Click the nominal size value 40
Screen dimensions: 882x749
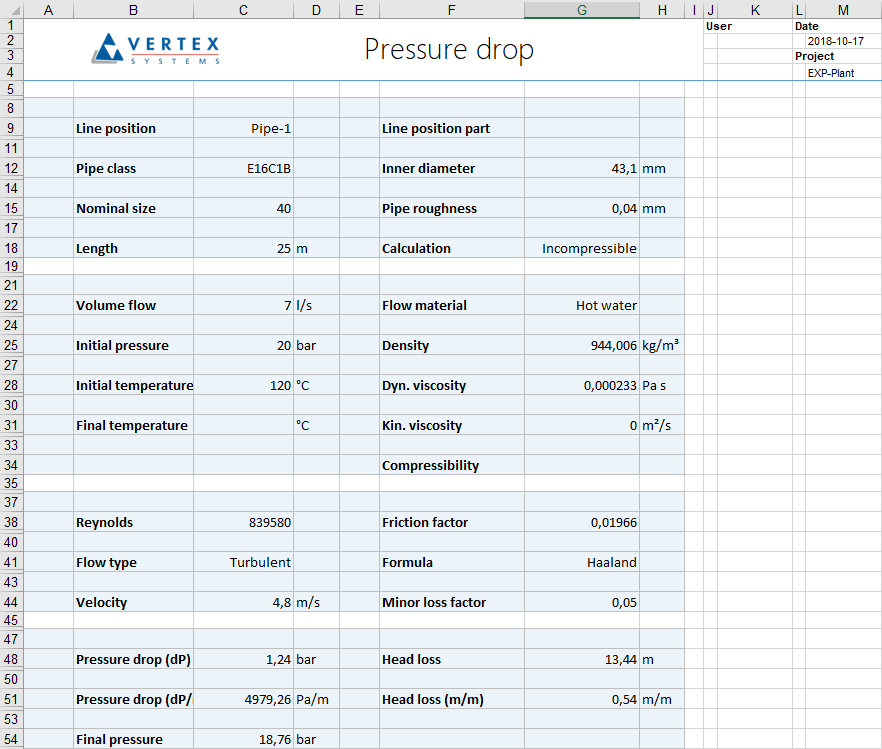(243, 208)
